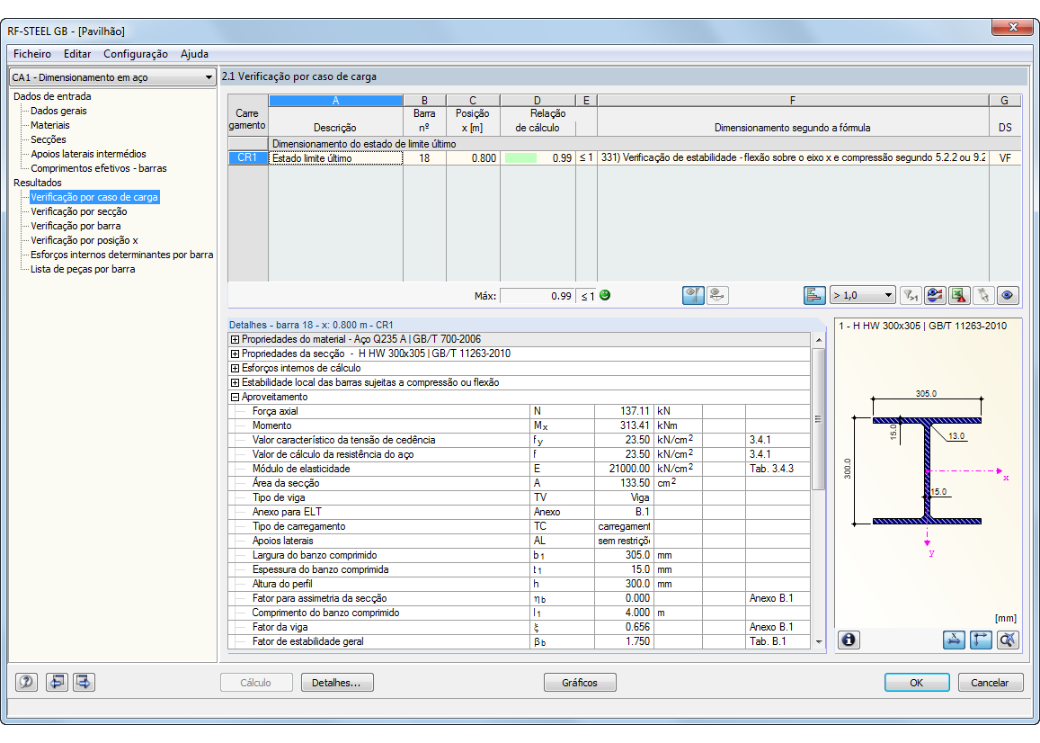The height and width of the screenshot is (743, 1040).
Task: Toggle colored relation bars display
Action: 814,295
